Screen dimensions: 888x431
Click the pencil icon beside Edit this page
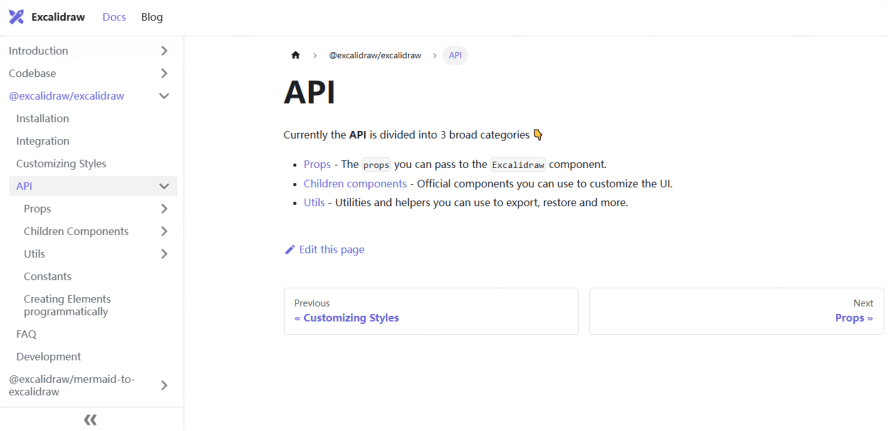290,250
